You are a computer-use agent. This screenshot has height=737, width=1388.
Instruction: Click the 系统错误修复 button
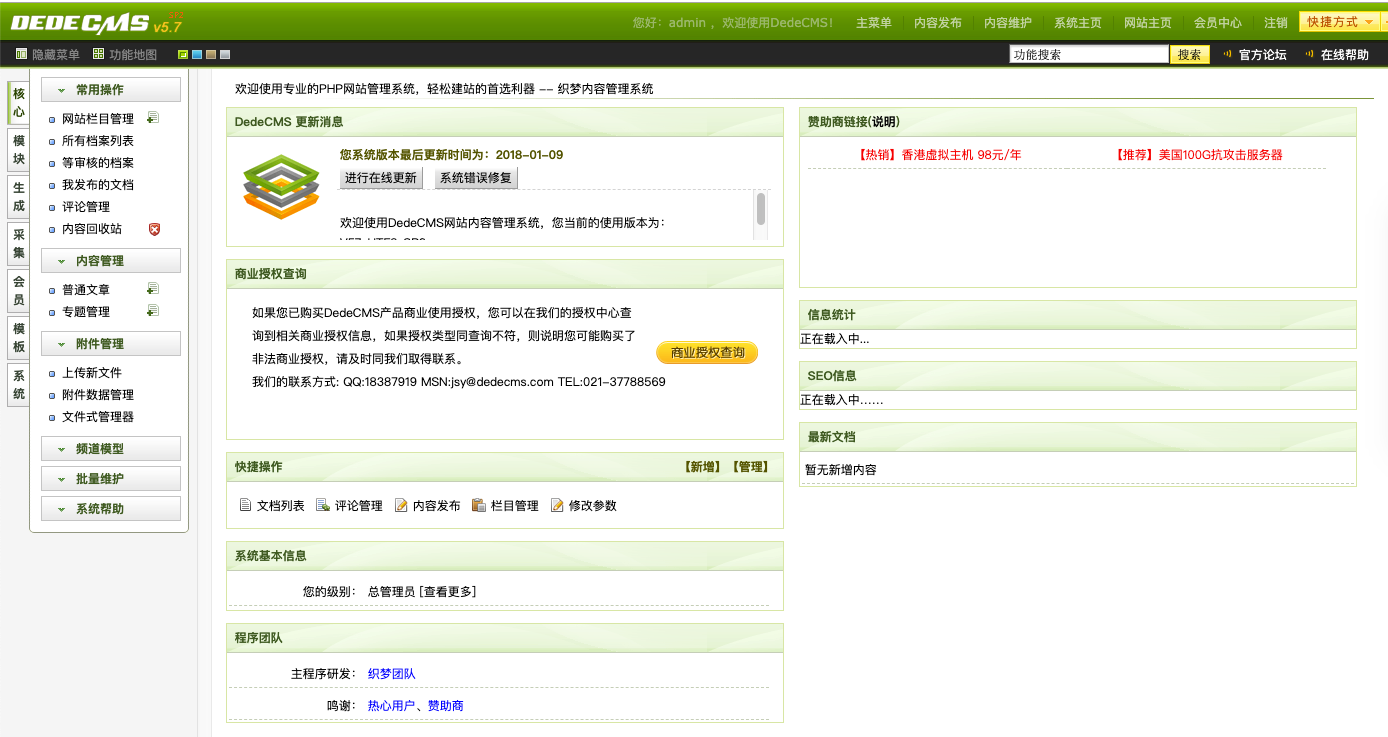click(476, 178)
